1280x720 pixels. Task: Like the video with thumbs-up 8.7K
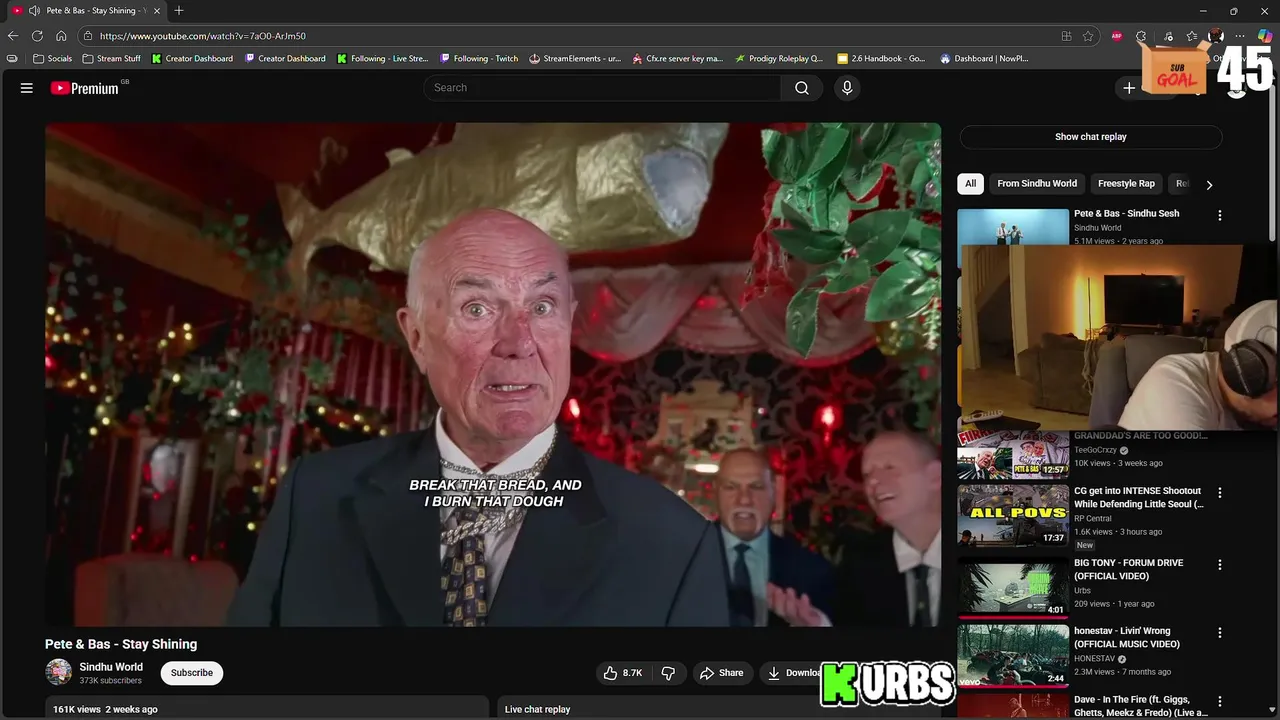pyautogui.click(x=622, y=673)
